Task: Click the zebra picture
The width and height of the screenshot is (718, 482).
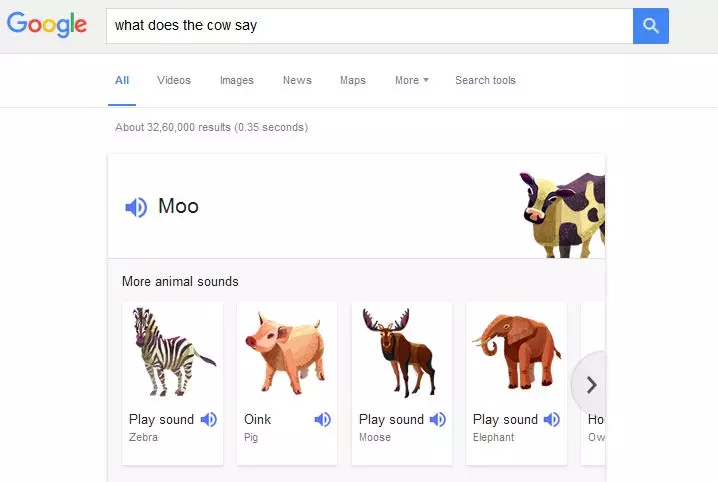Action: click(x=172, y=352)
